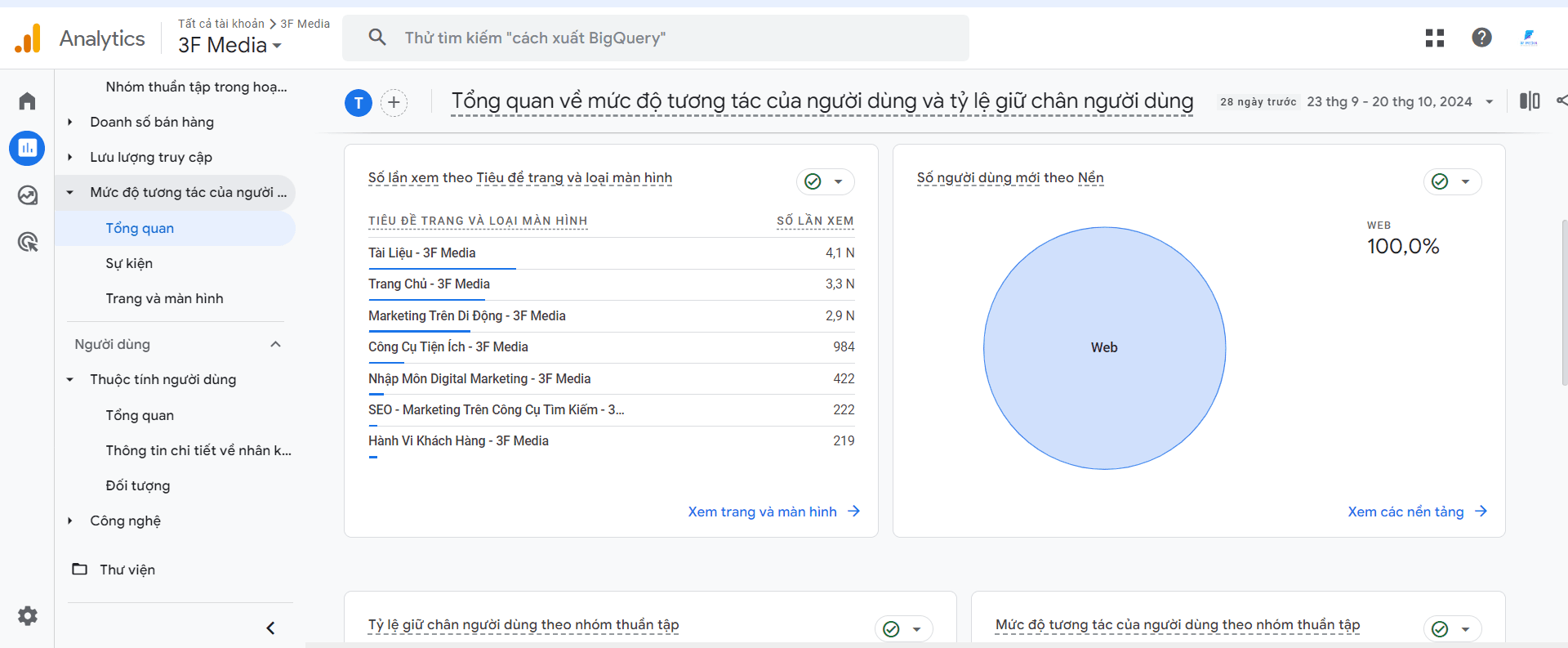Click Marketing Trên Di Động - 3F Media row
The height and width of the screenshot is (648, 1568).
(611, 316)
